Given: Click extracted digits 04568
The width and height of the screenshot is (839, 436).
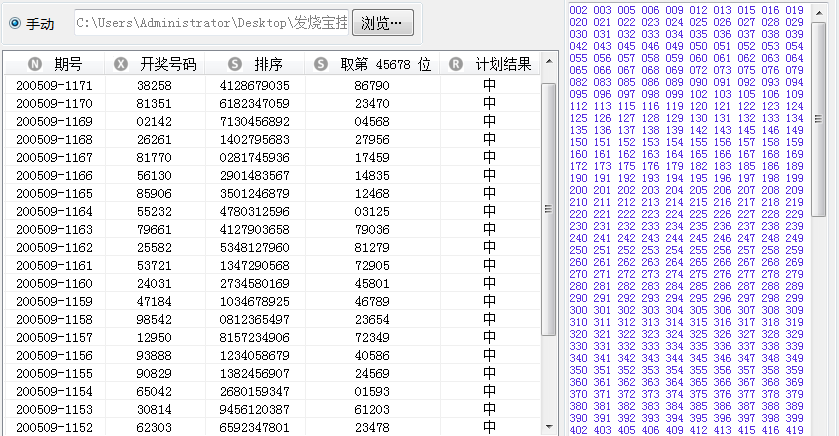Looking at the screenshot, I should point(372,121).
